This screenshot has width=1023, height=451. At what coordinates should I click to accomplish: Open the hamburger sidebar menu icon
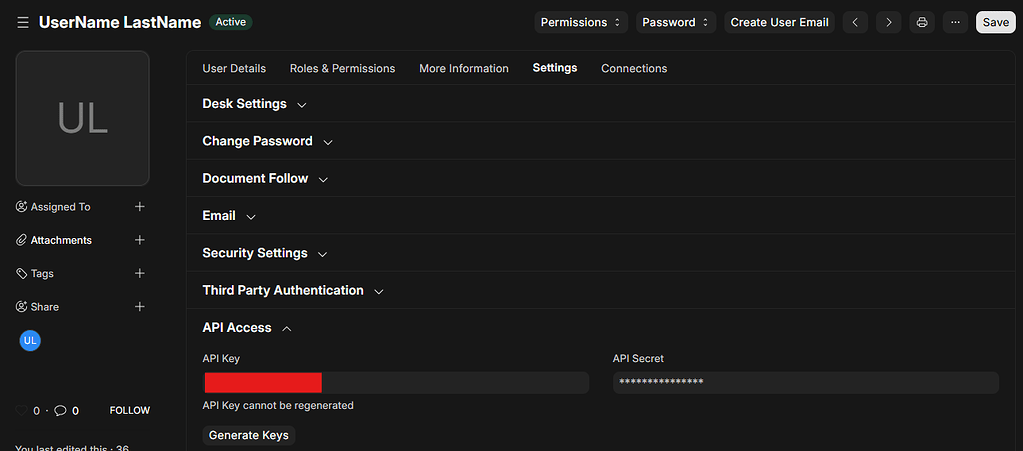click(22, 22)
